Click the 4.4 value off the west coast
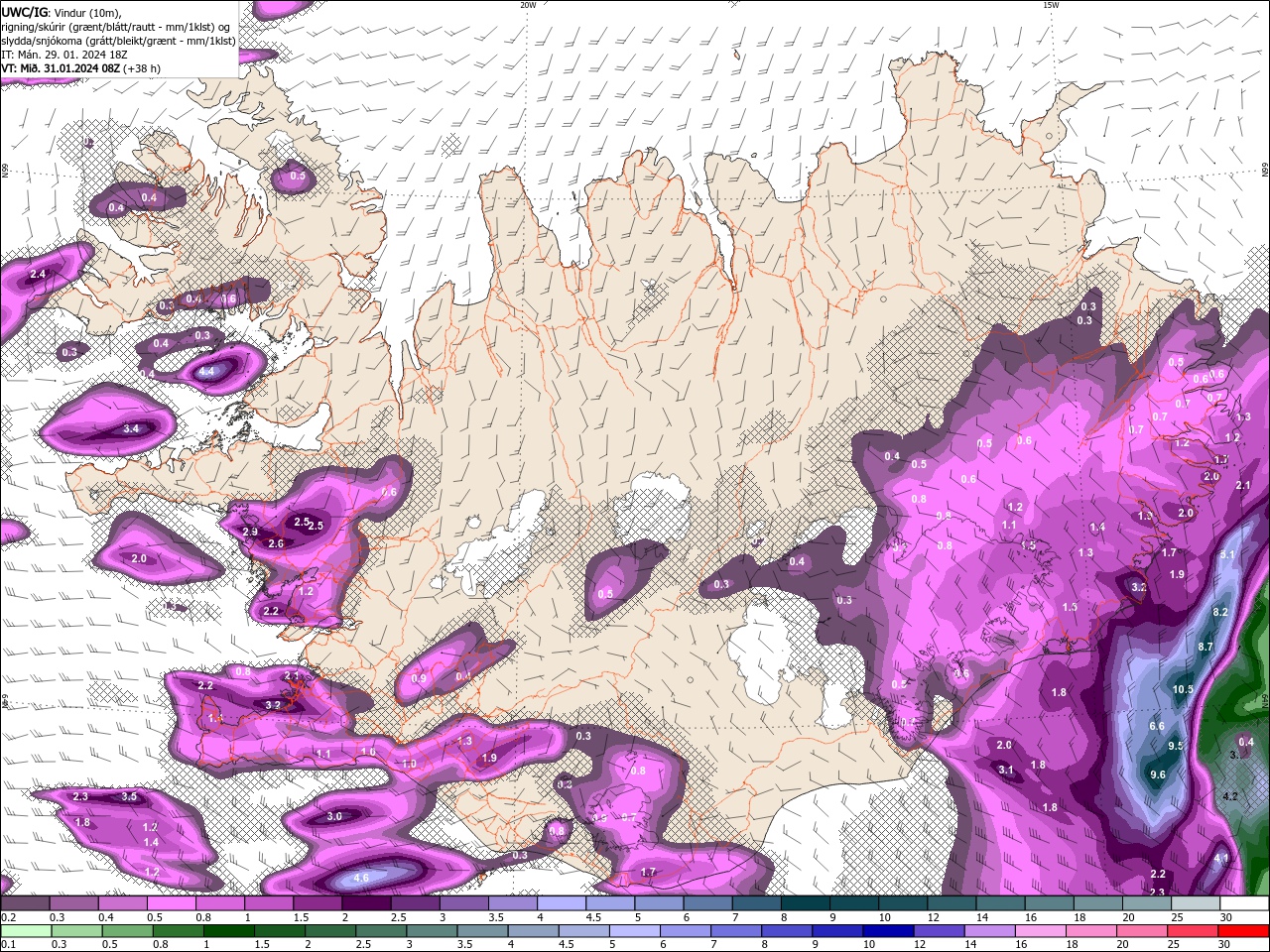This screenshot has height=952, width=1270. point(207,372)
